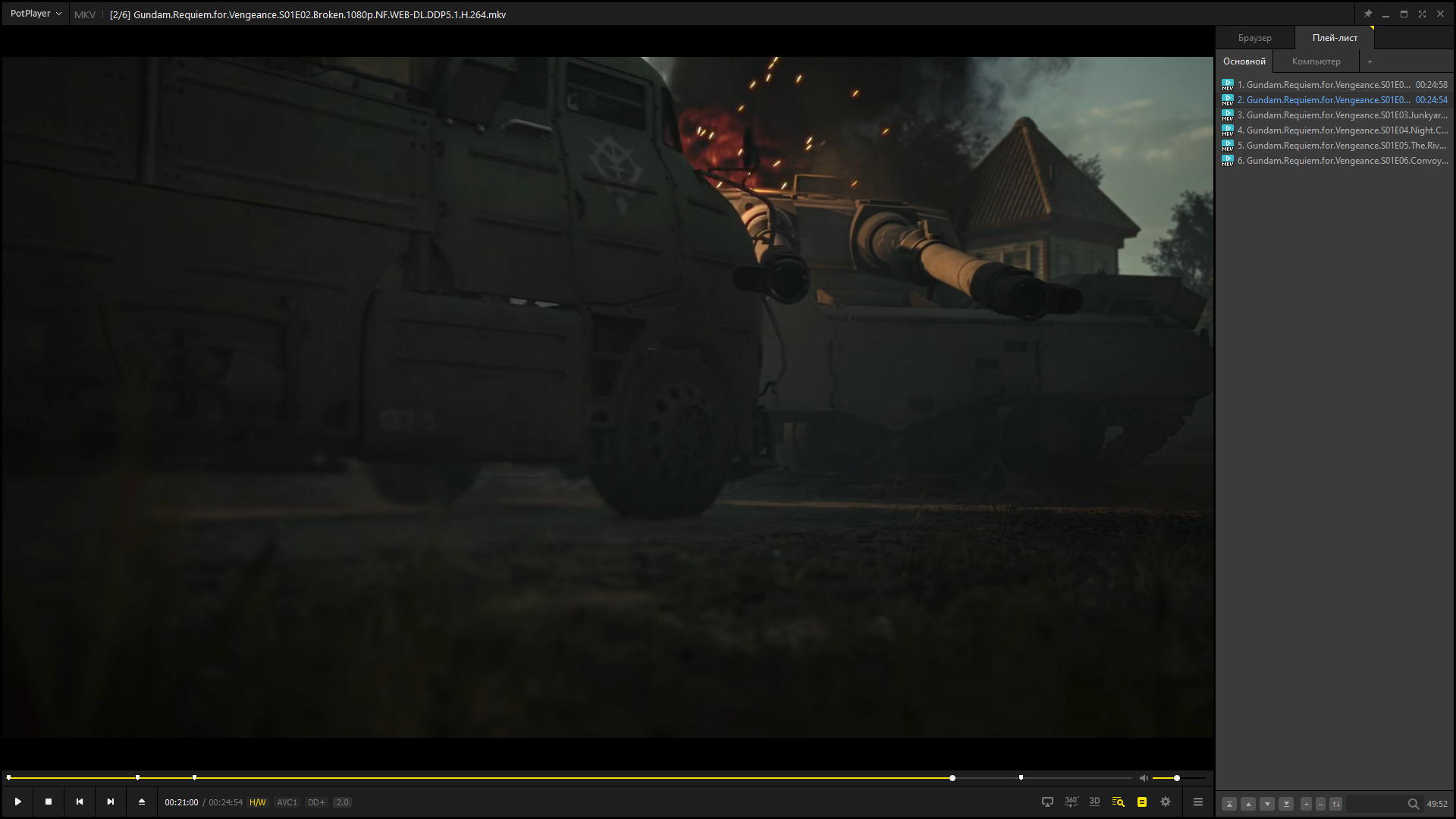Add a new playlist with plus tab

click(1370, 61)
